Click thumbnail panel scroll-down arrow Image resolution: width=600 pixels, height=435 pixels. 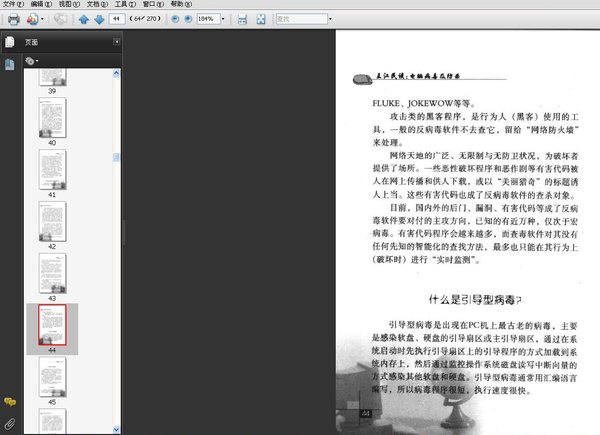point(116,430)
